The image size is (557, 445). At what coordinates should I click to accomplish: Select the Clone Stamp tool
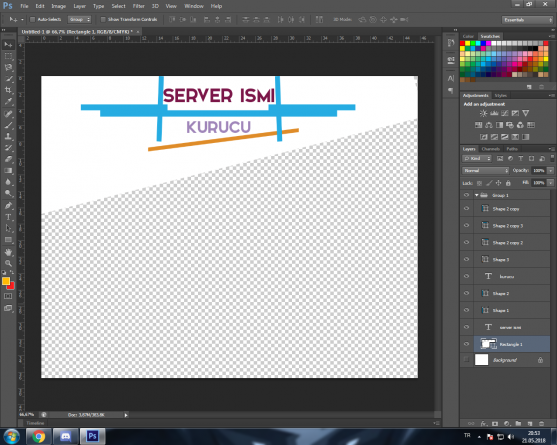8,136
